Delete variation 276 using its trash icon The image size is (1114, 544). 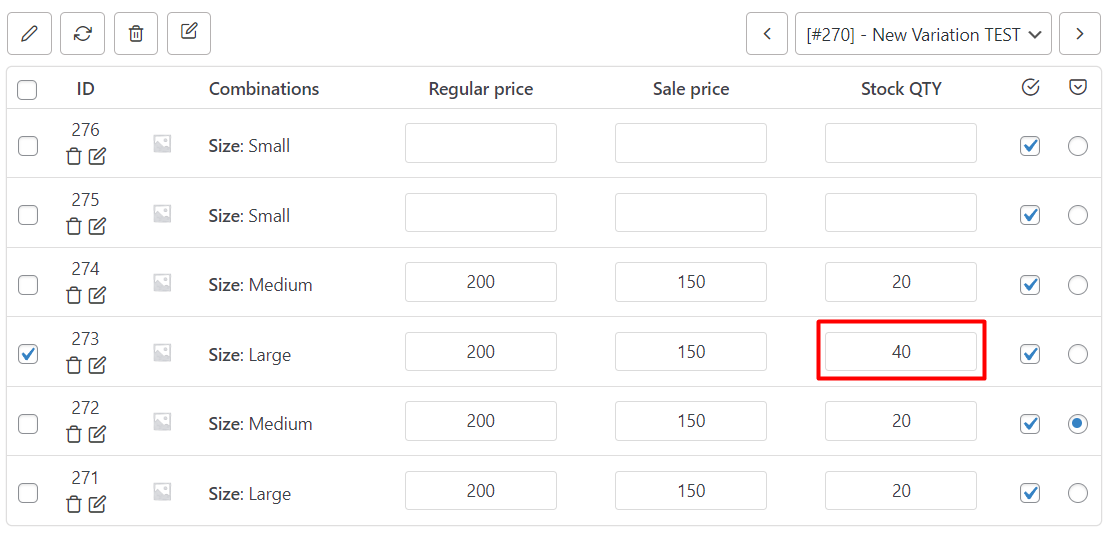(74, 156)
